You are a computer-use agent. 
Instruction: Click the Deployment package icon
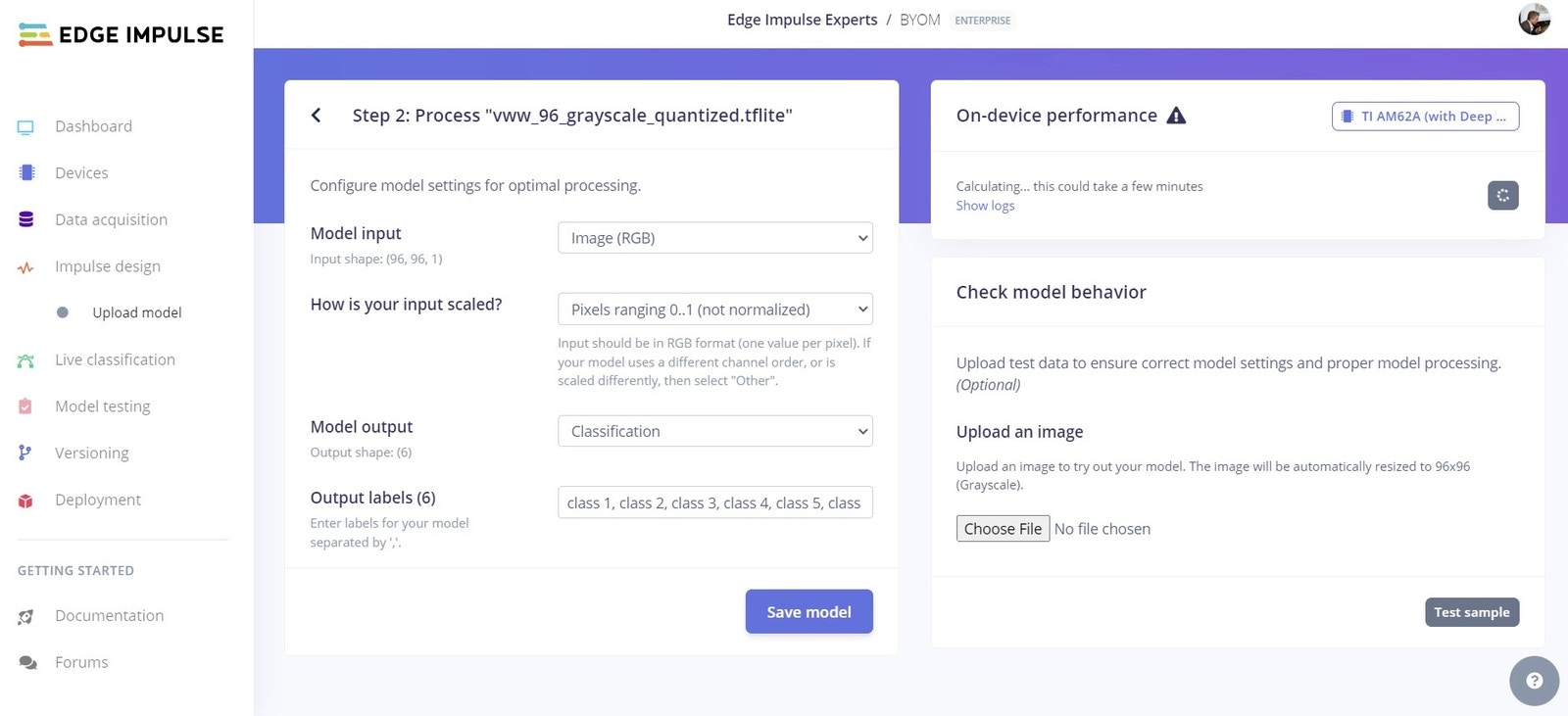[x=25, y=501]
